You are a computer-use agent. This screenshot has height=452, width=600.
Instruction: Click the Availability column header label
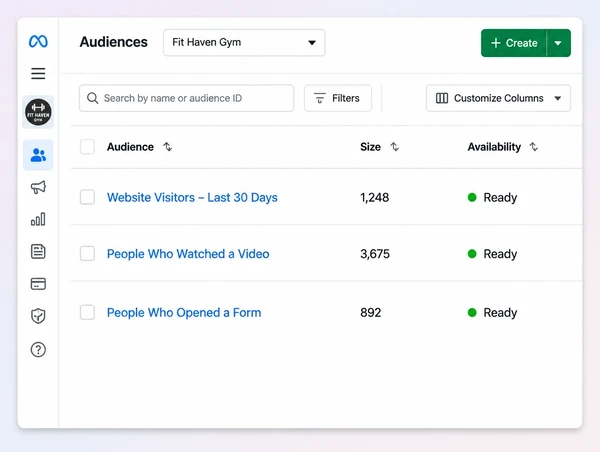point(494,147)
